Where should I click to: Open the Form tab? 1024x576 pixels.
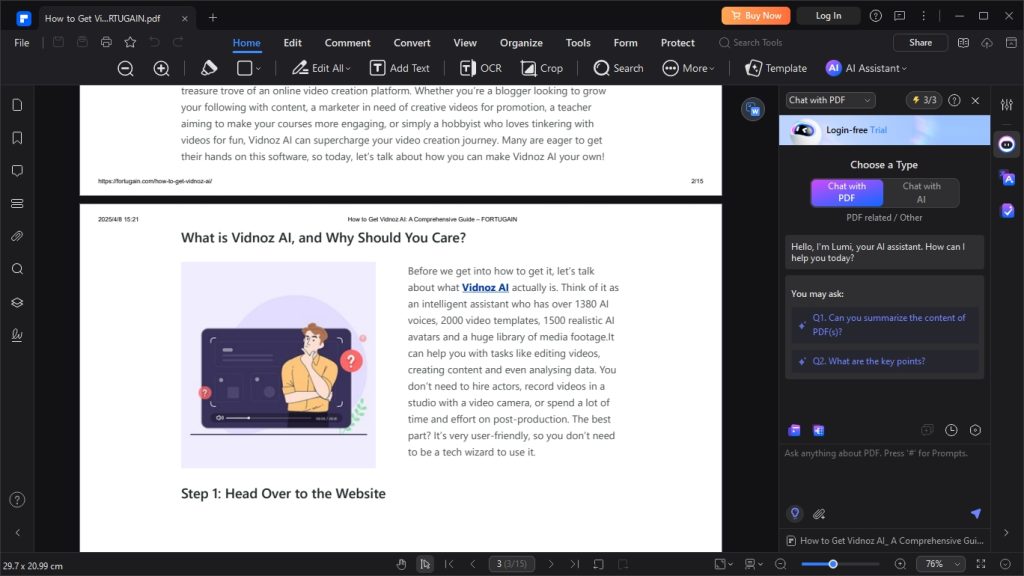coord(625,42)
